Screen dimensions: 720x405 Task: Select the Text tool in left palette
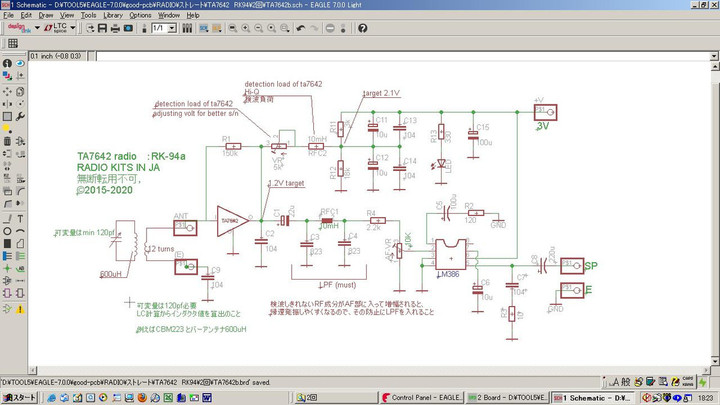[21, 218]
